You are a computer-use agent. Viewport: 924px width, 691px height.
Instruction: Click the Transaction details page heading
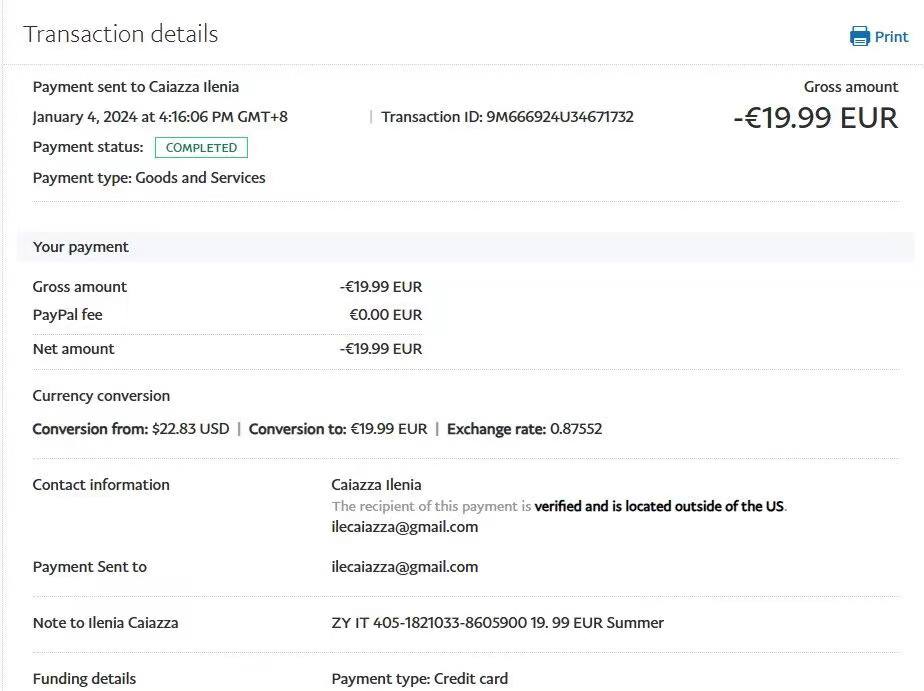(120, 34)
